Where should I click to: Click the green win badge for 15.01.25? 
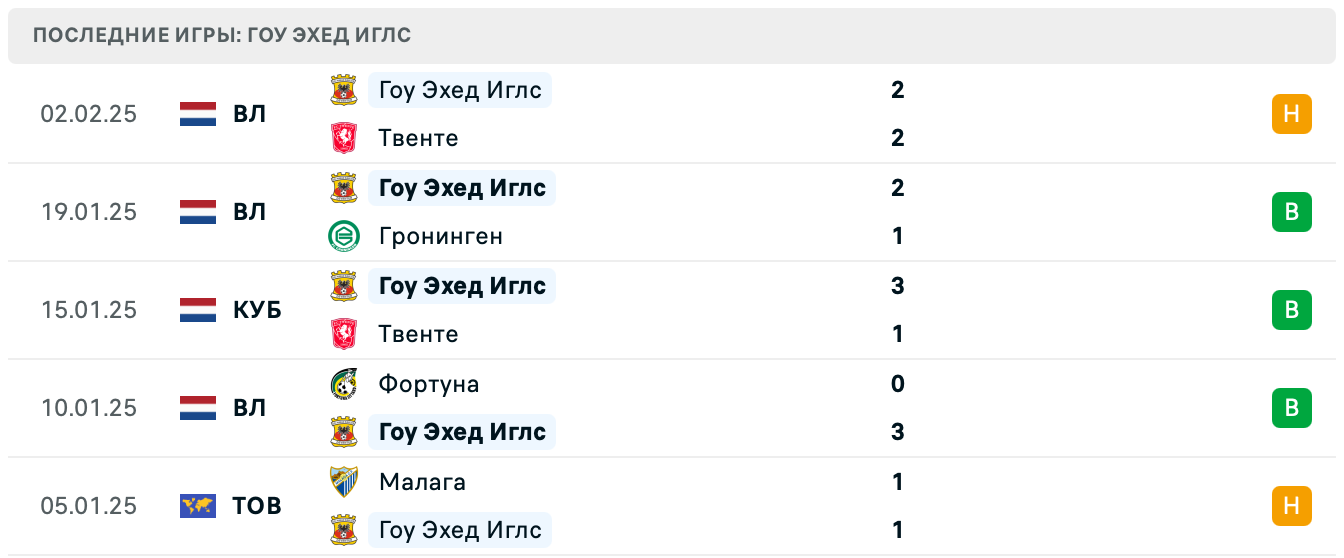1291,310
